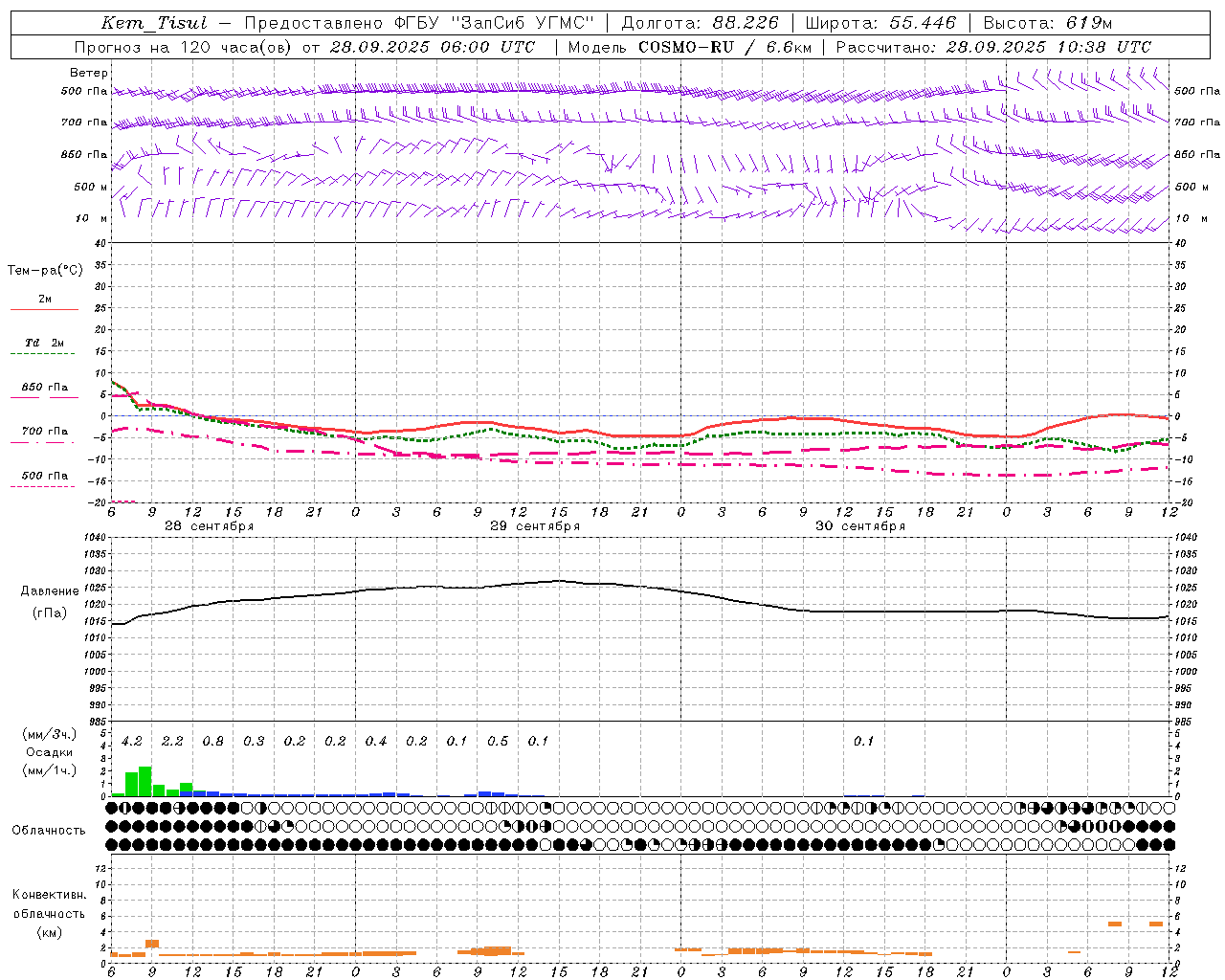The width and height of the screenshot is (1225, 980).
Task: Click the 28 сентября date label
Action: point(210,526)
